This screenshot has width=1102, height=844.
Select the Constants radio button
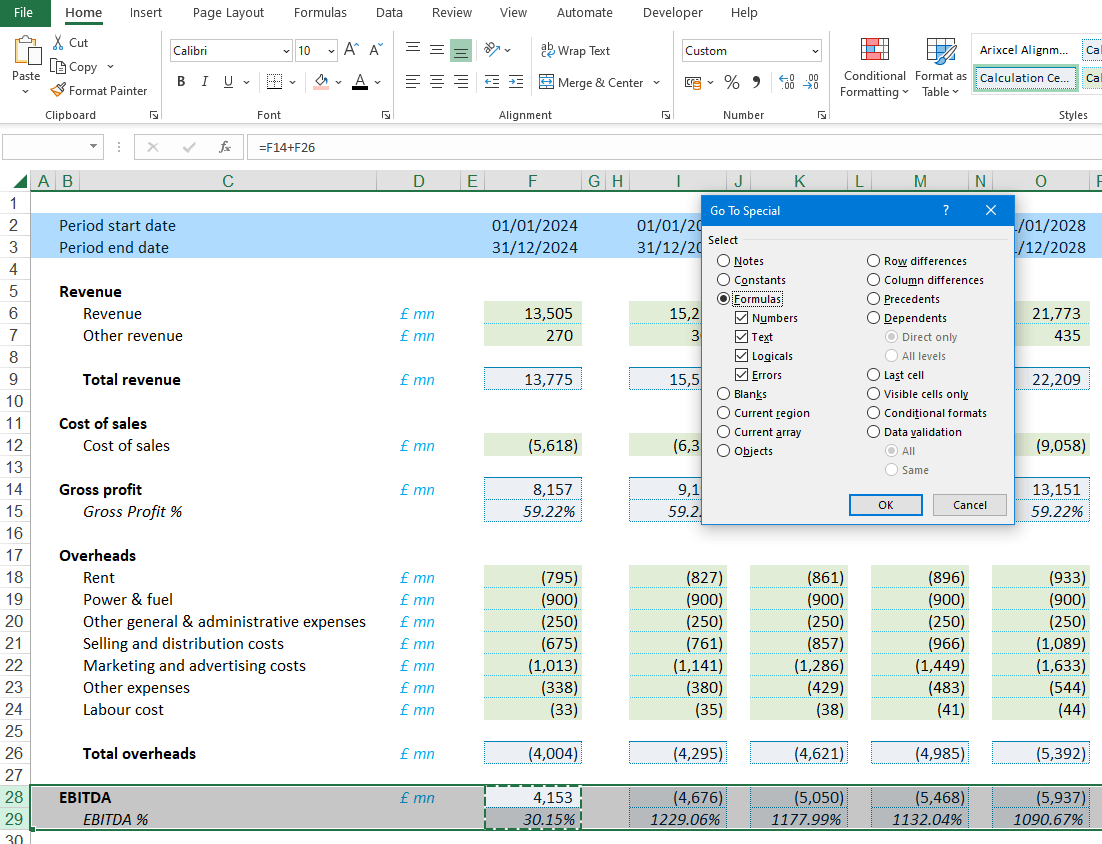[724, 280]
